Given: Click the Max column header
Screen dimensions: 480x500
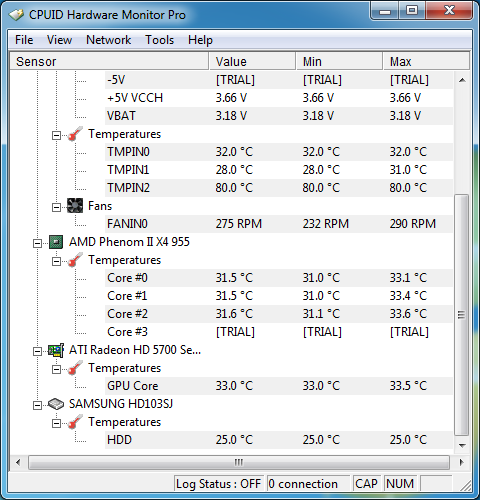Looking at the screenshot, I should (x=426, y=61).
